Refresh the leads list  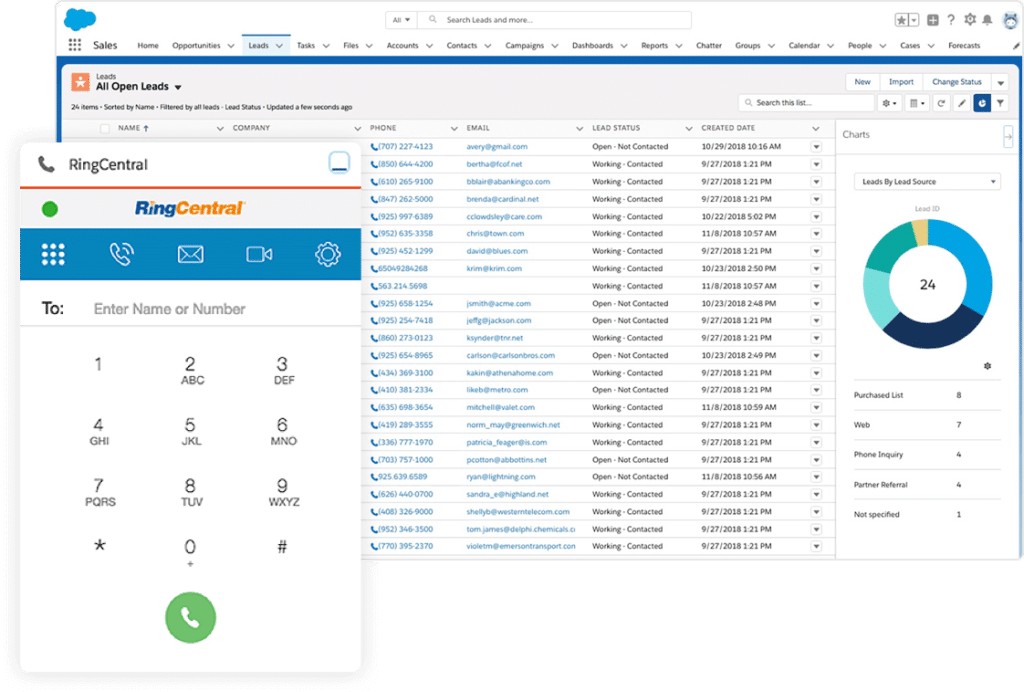(x=941, y=103)
